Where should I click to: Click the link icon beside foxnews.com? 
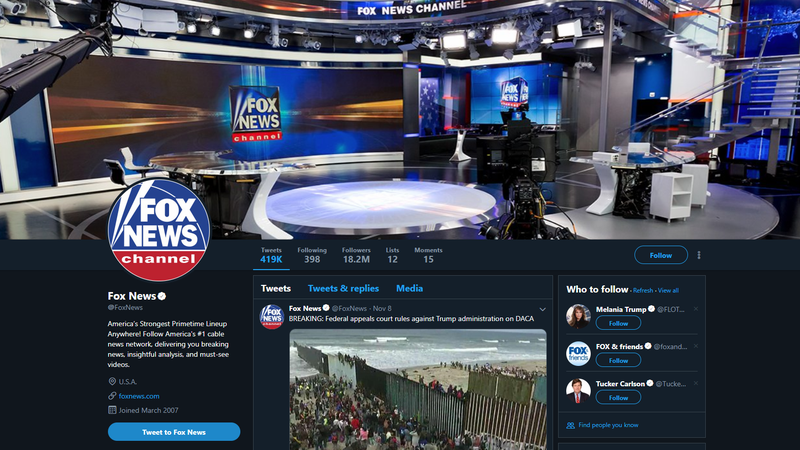[x=112, y=395]
